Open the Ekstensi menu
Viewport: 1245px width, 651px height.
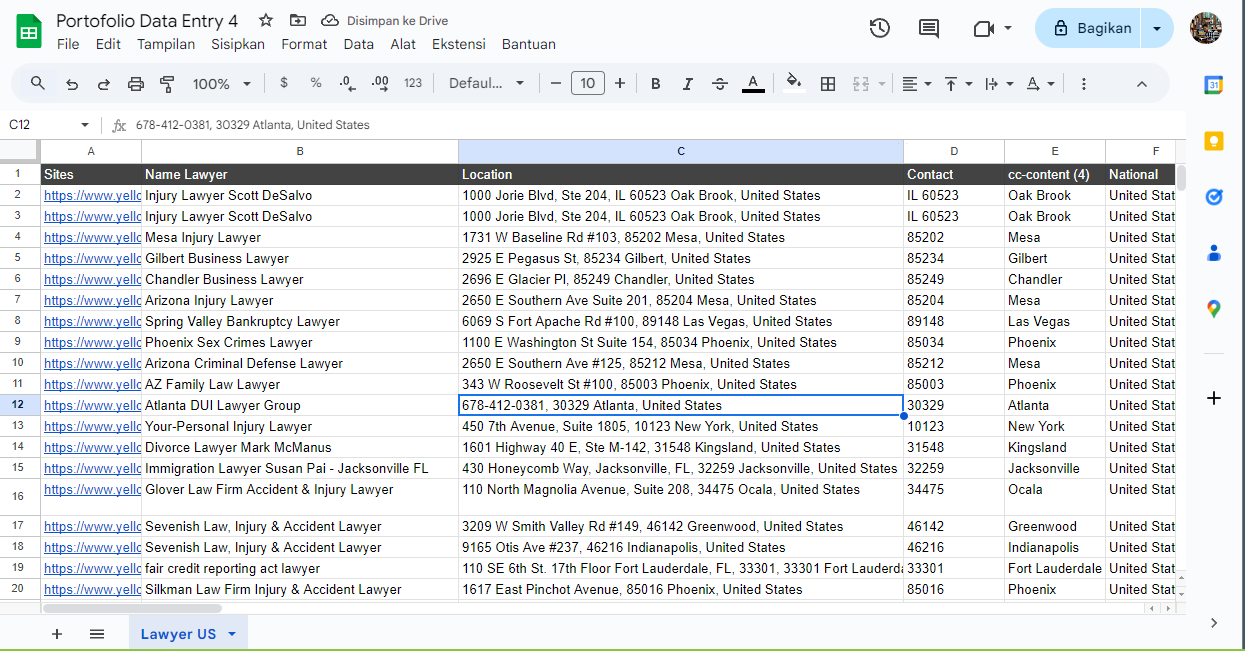pyautogui.click(x=459, y=44)
